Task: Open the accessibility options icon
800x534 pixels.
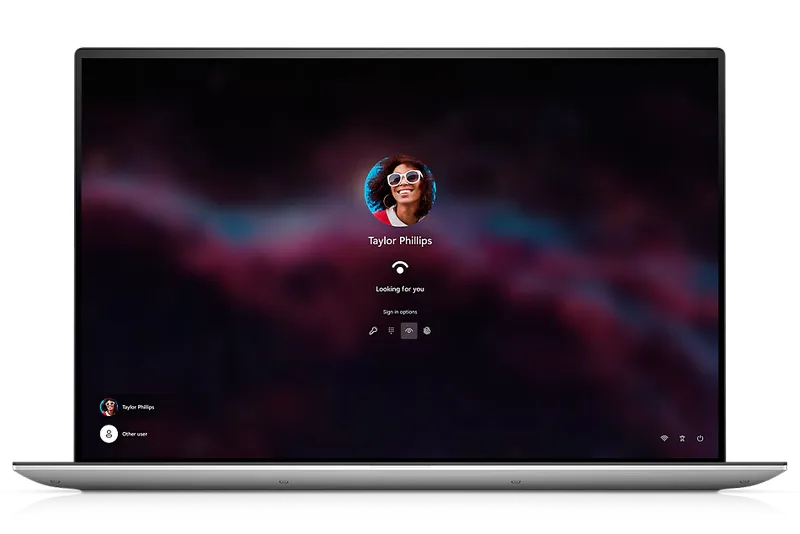Action: [x=682, y=438]
